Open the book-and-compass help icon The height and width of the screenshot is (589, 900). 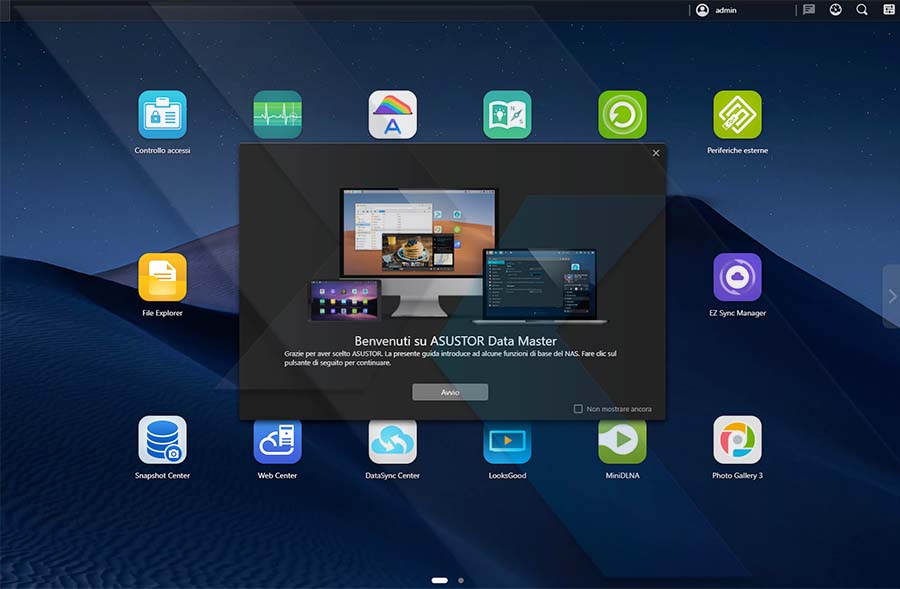[x=507, y=115]
